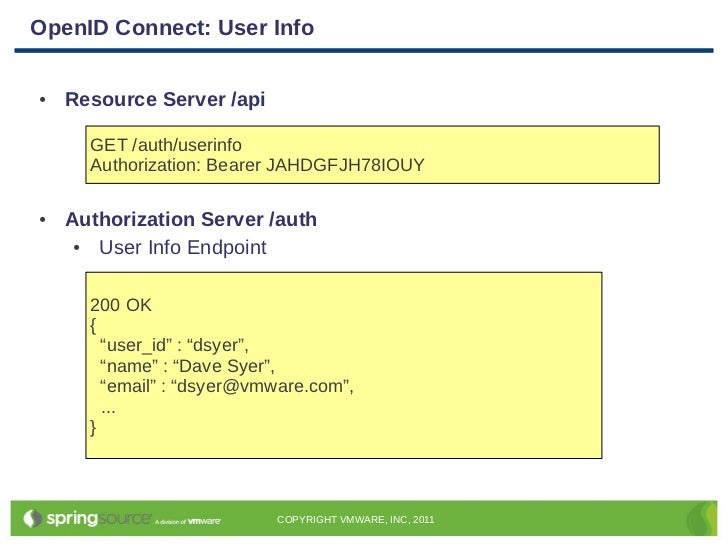The image size is (728, 546).
Task: Click the opening curly brace in response
Action: coord(93,325)
